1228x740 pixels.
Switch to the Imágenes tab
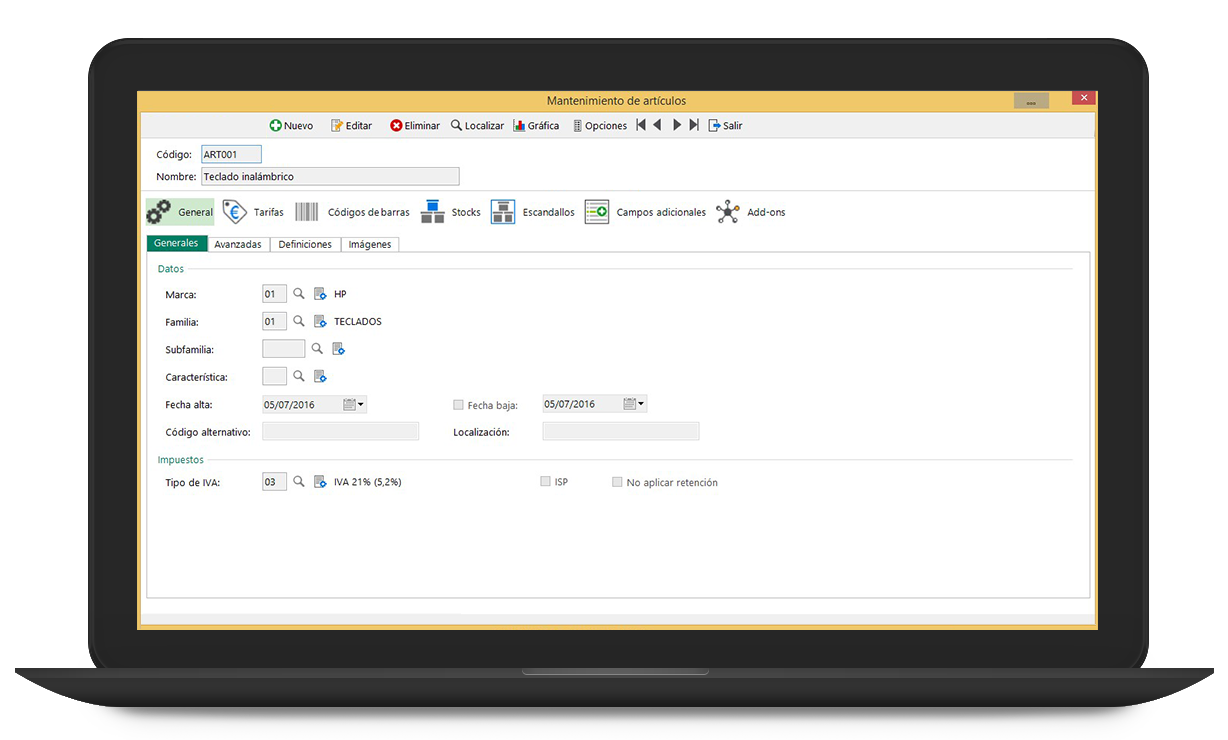pyautogui.click(x=370, y=244)
